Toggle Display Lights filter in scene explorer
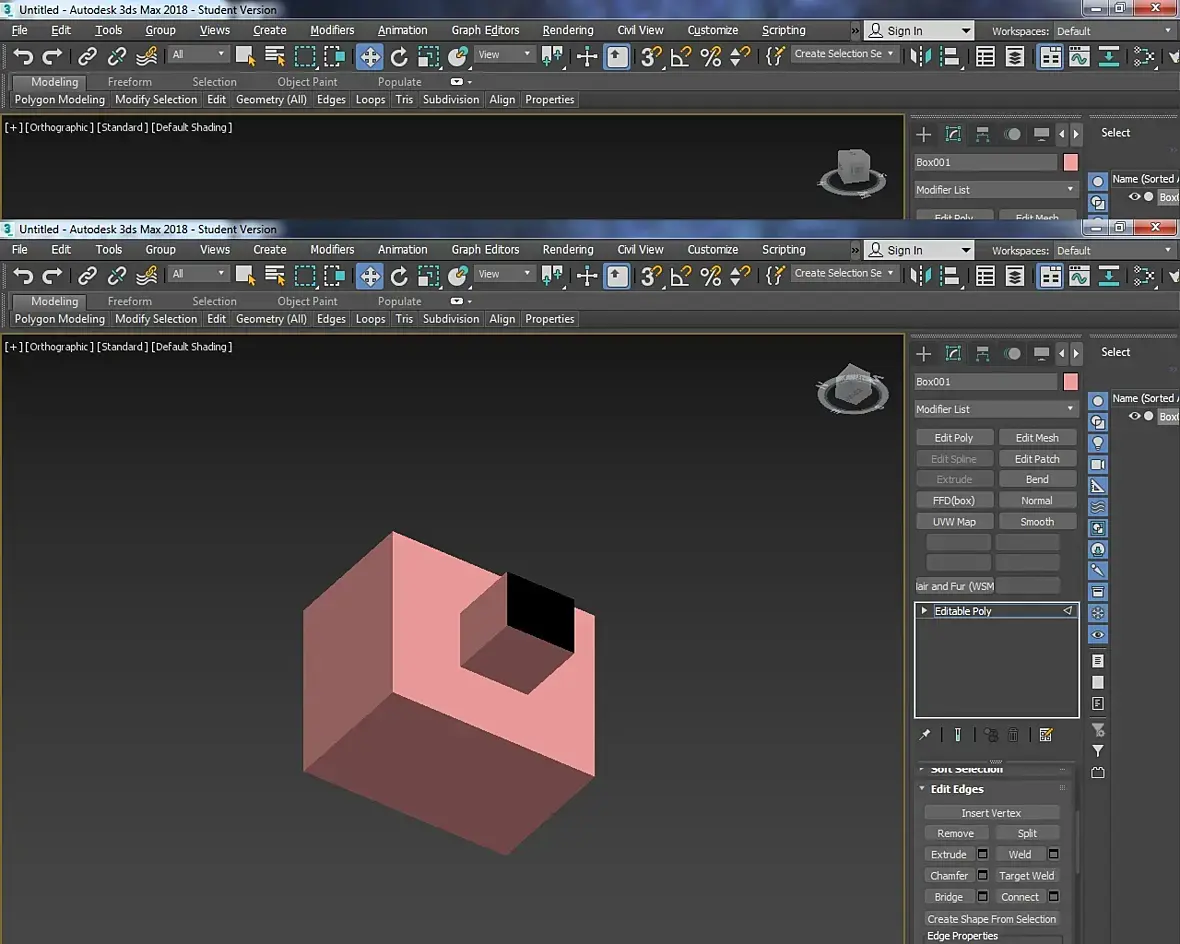The width and height of the screenshot is (1180, 944). 1098,443
